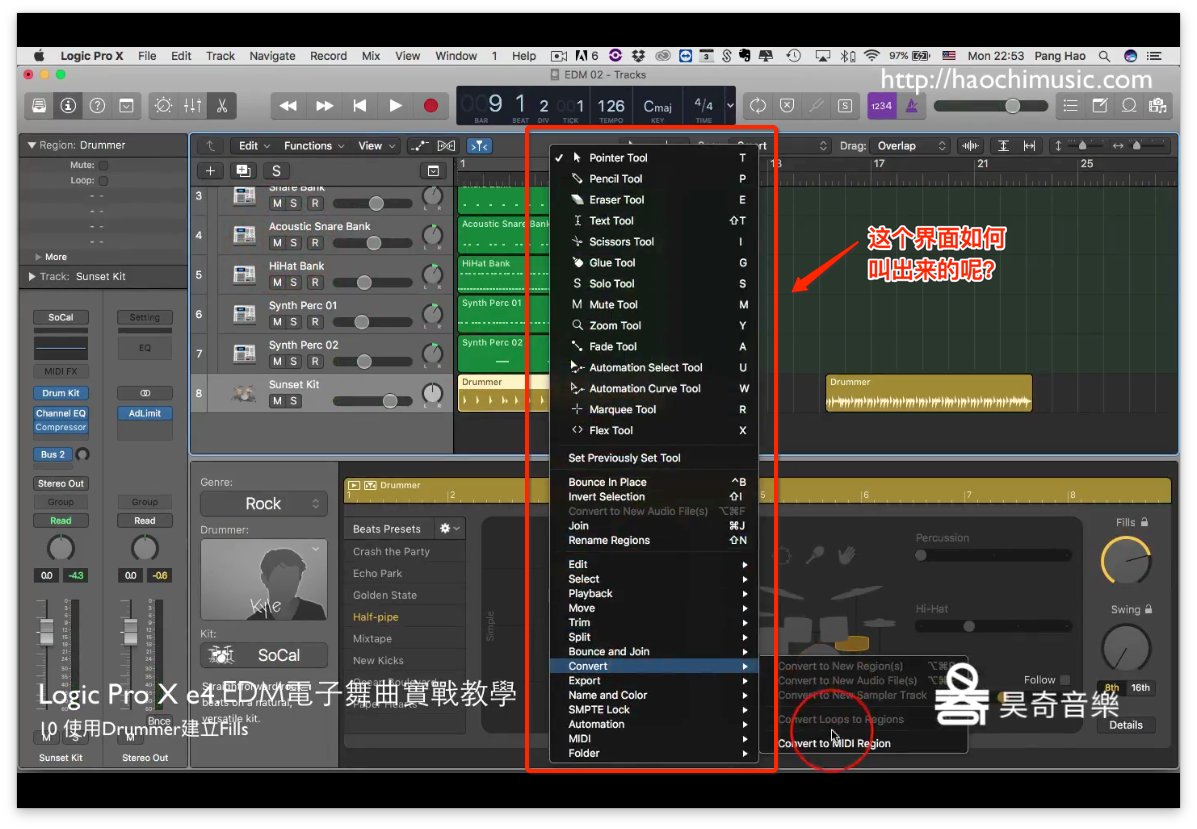Toggle the Region Loop checkbox
The image size is (1197, 829).
(103, 181)
